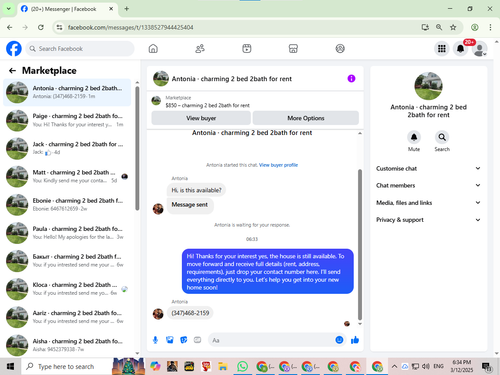Image resolution: width=500 pixels, height=375 pixels.
Task: Show hidden system tray icons chevron
Action: tap(394, 366)
